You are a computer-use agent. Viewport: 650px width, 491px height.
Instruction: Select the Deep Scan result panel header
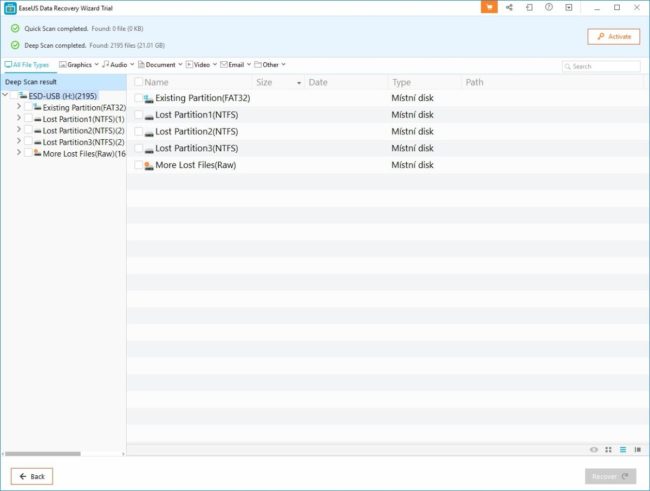pyautogui.click(x=64, y=82)
